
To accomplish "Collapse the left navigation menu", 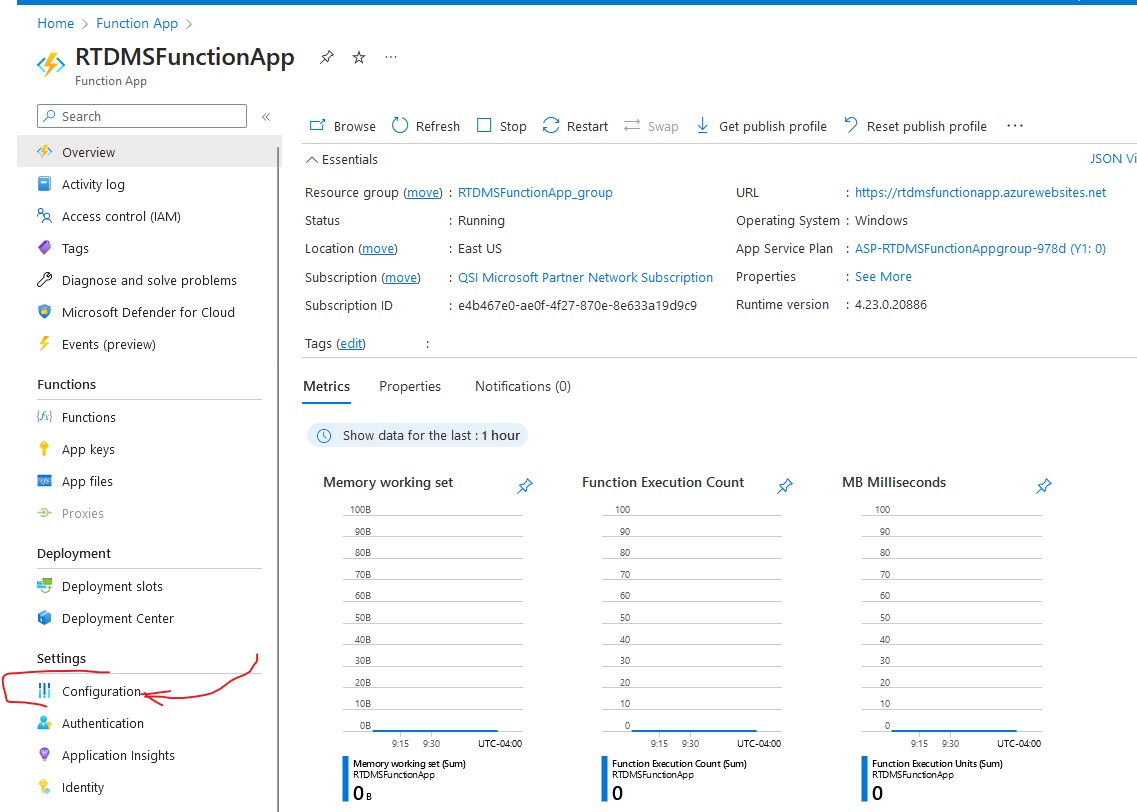I will [266, 117].
